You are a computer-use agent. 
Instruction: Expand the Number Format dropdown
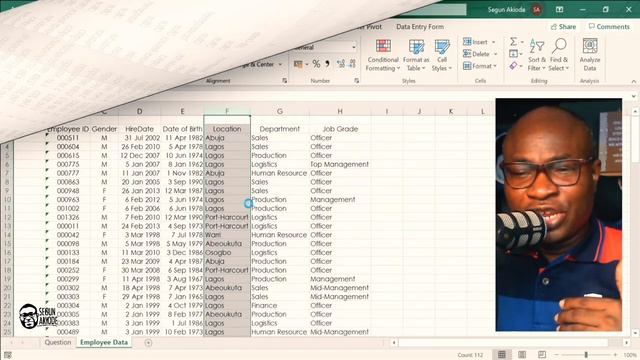coord(353,47)
